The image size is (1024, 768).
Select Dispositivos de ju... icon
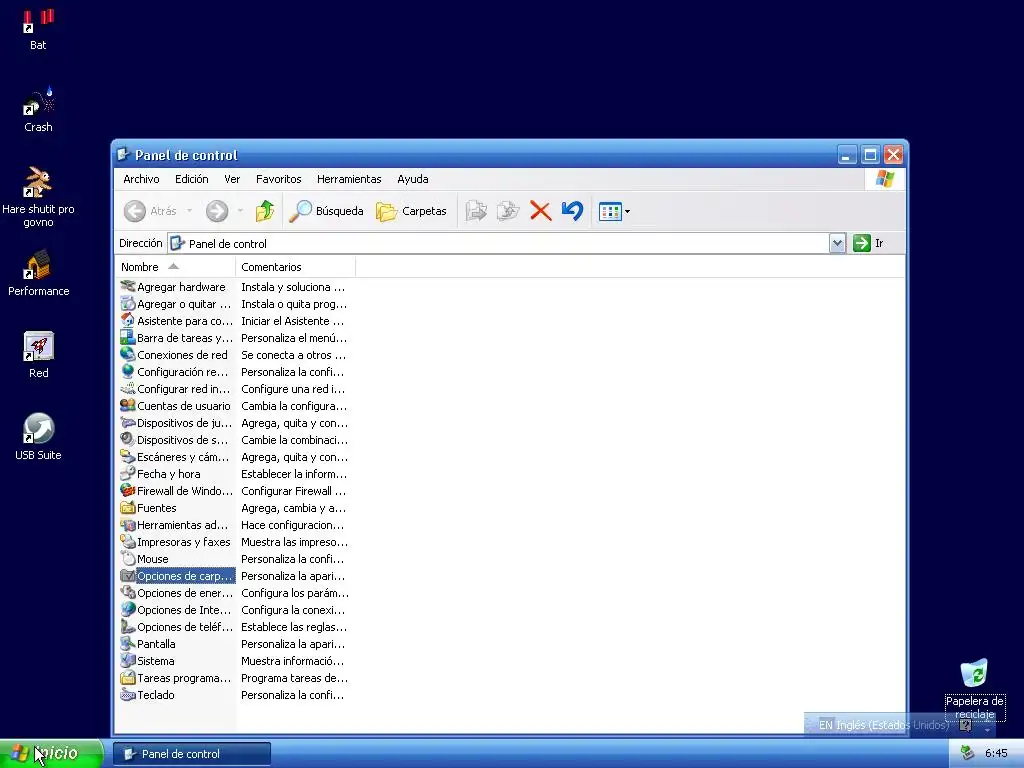(x=128, y=422)
